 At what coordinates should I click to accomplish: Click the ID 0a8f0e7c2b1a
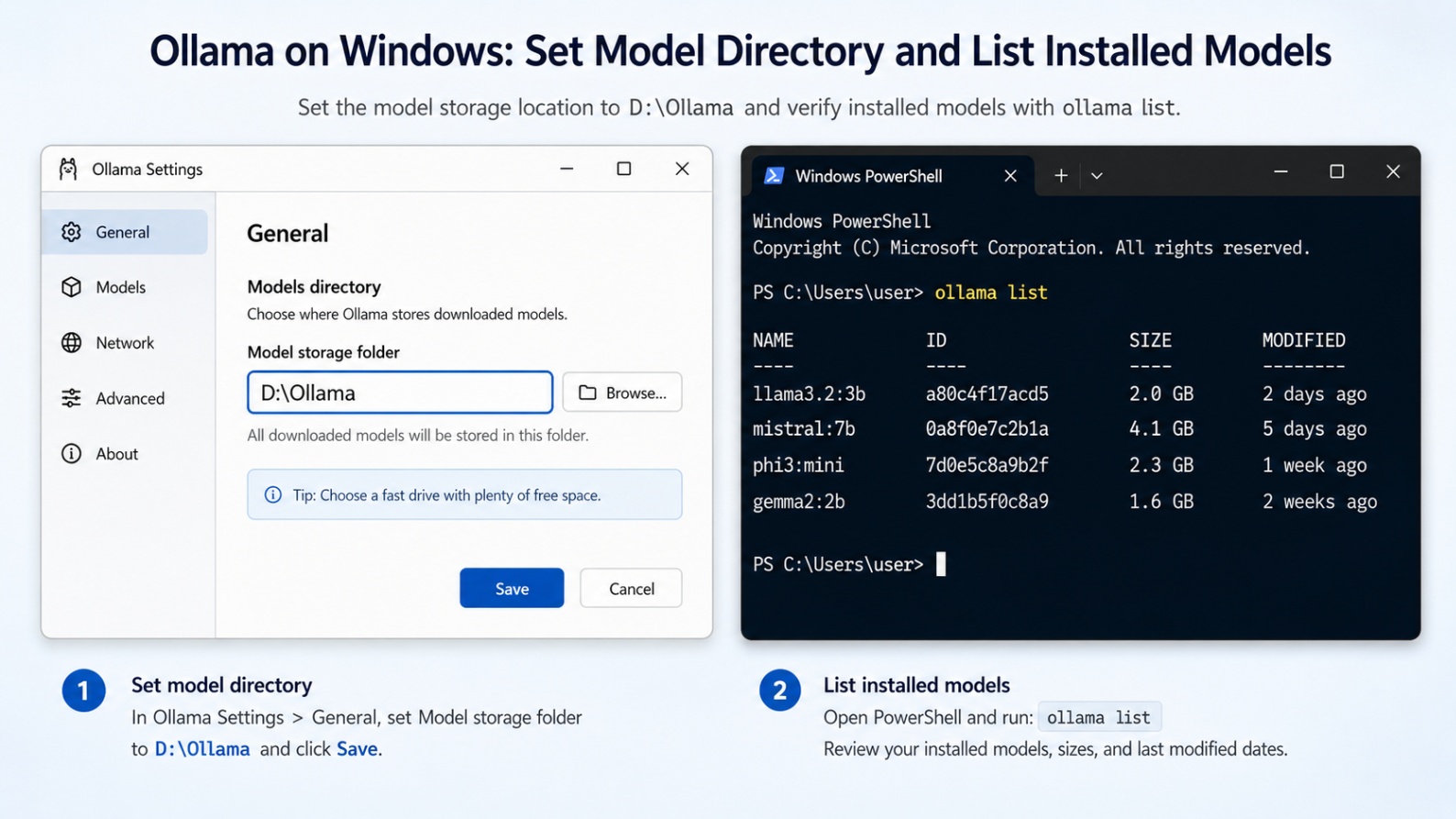(x=987, y=428)
